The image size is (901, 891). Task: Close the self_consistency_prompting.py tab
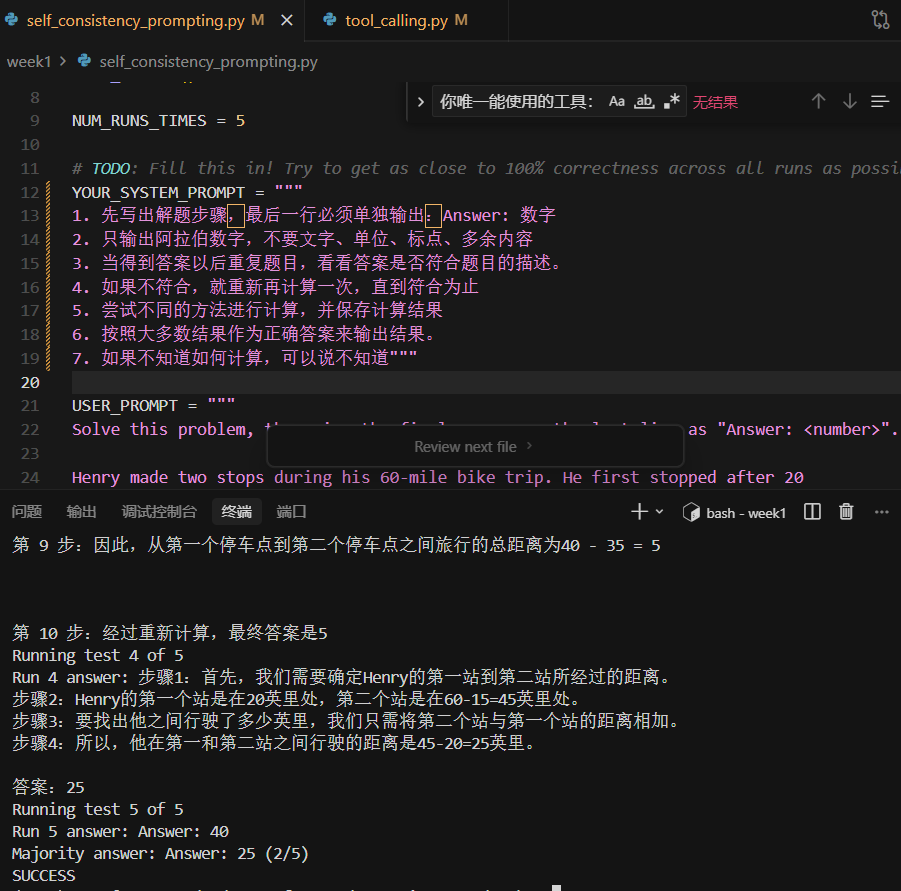286,20
